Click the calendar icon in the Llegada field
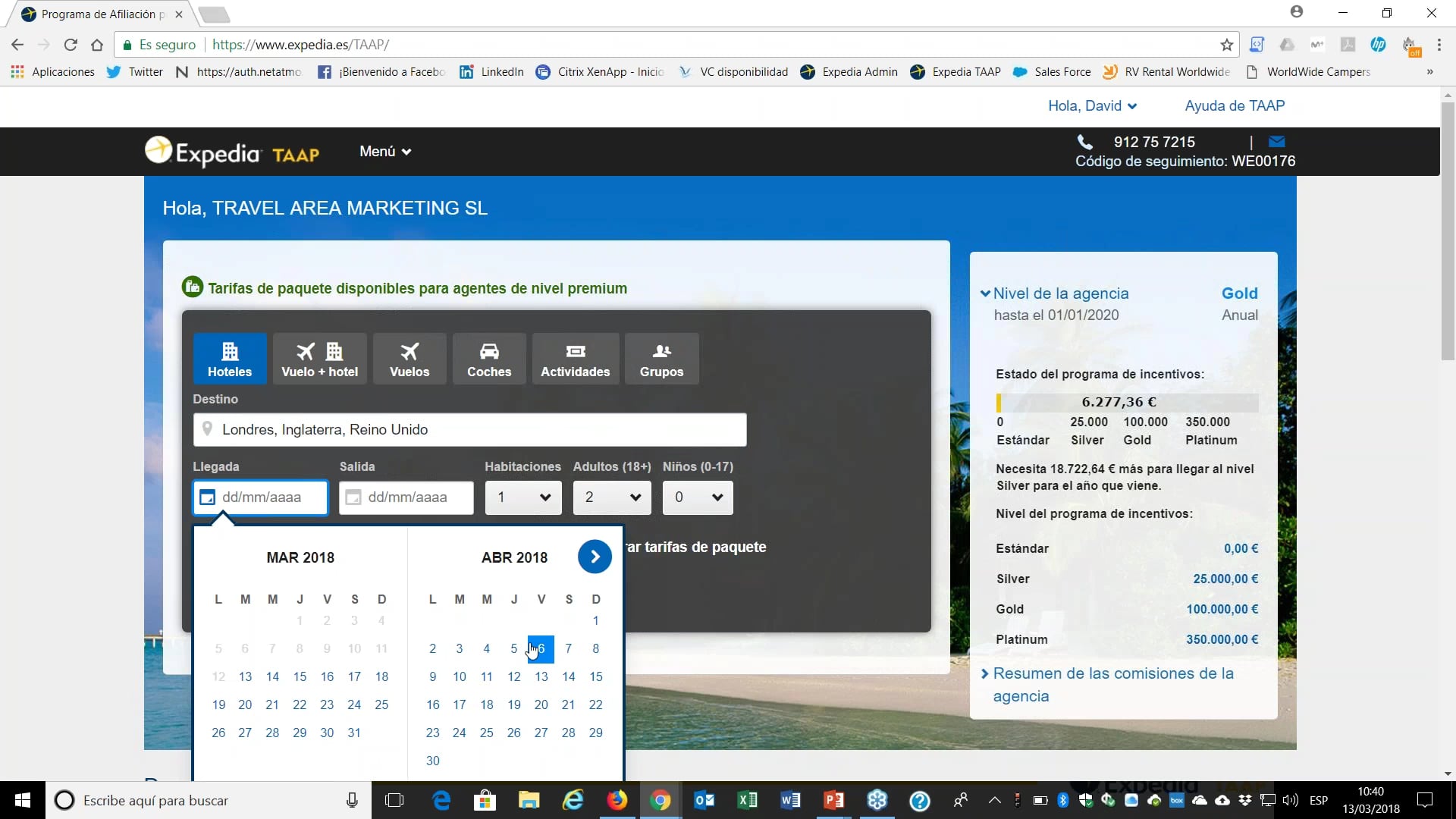Screen dimensions: 1456x819 click(207, 497)
